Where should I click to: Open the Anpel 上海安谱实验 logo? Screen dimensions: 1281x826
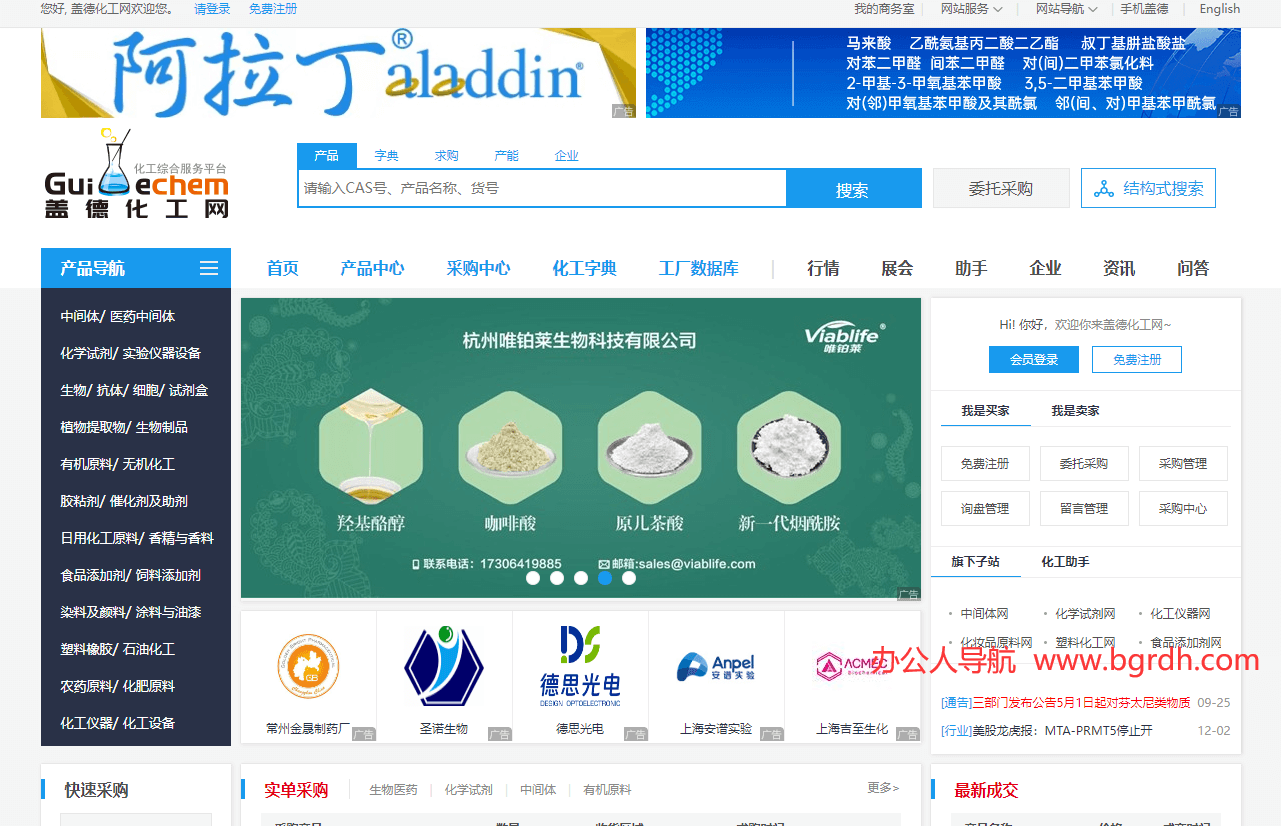point(716,666)
